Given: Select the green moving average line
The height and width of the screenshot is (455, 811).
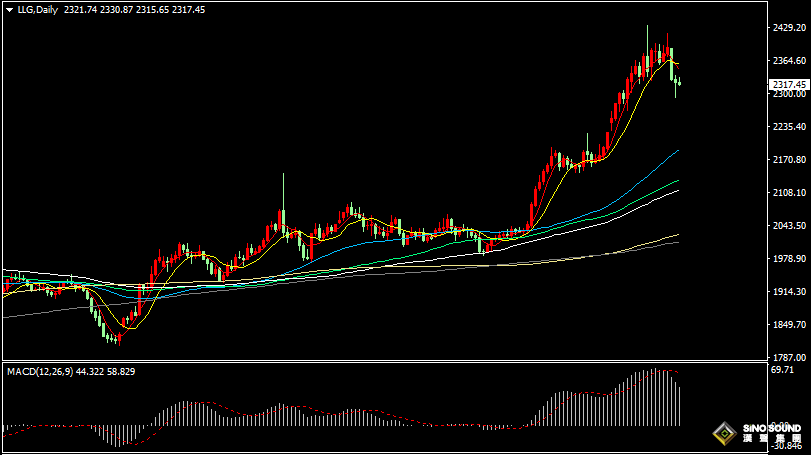Looking at the screenshot, I should [650, 195].
